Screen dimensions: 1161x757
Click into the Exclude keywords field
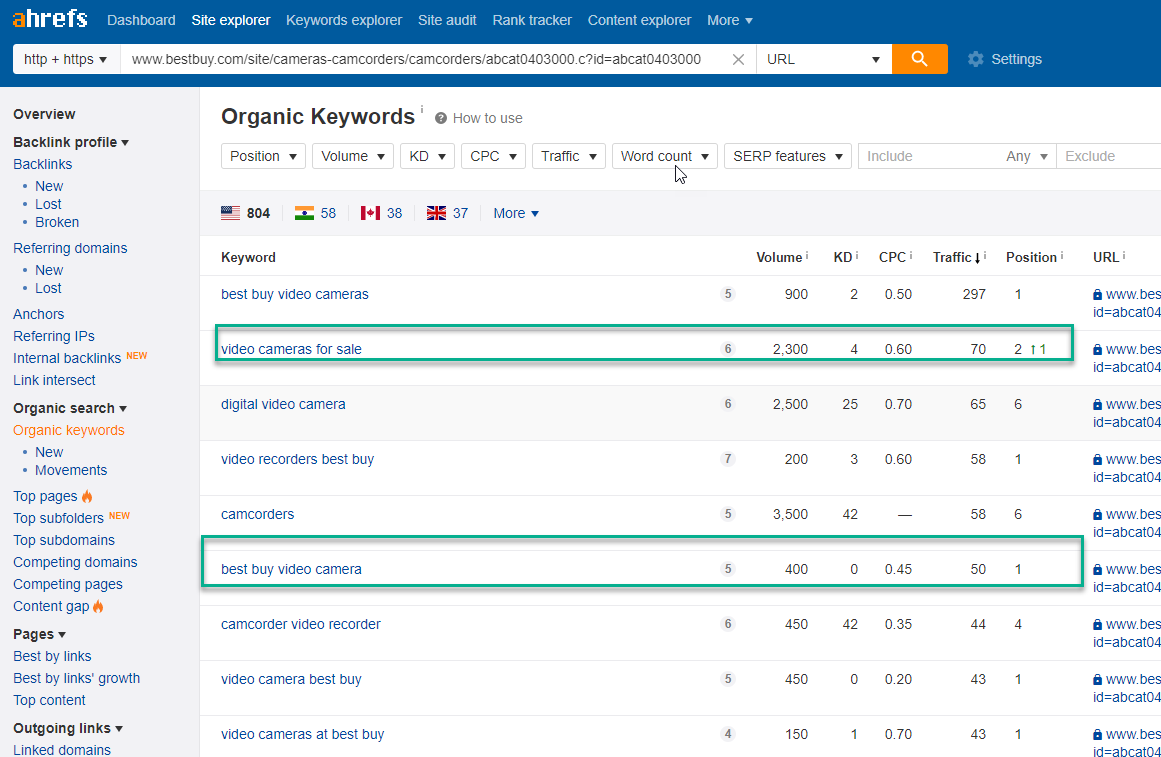click(1108, 156)
